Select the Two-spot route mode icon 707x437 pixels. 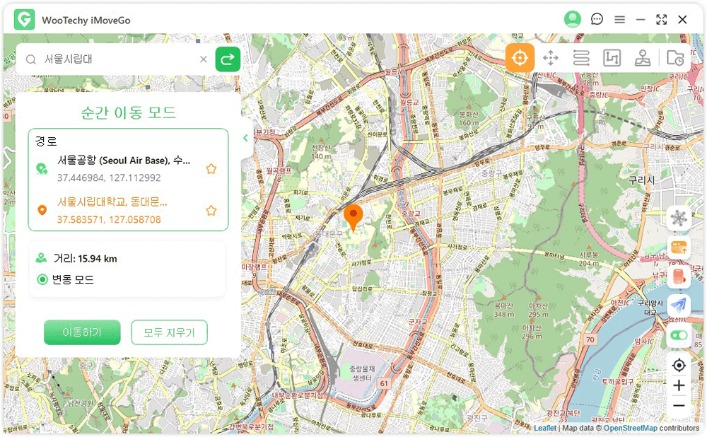(x=581, y=58)
